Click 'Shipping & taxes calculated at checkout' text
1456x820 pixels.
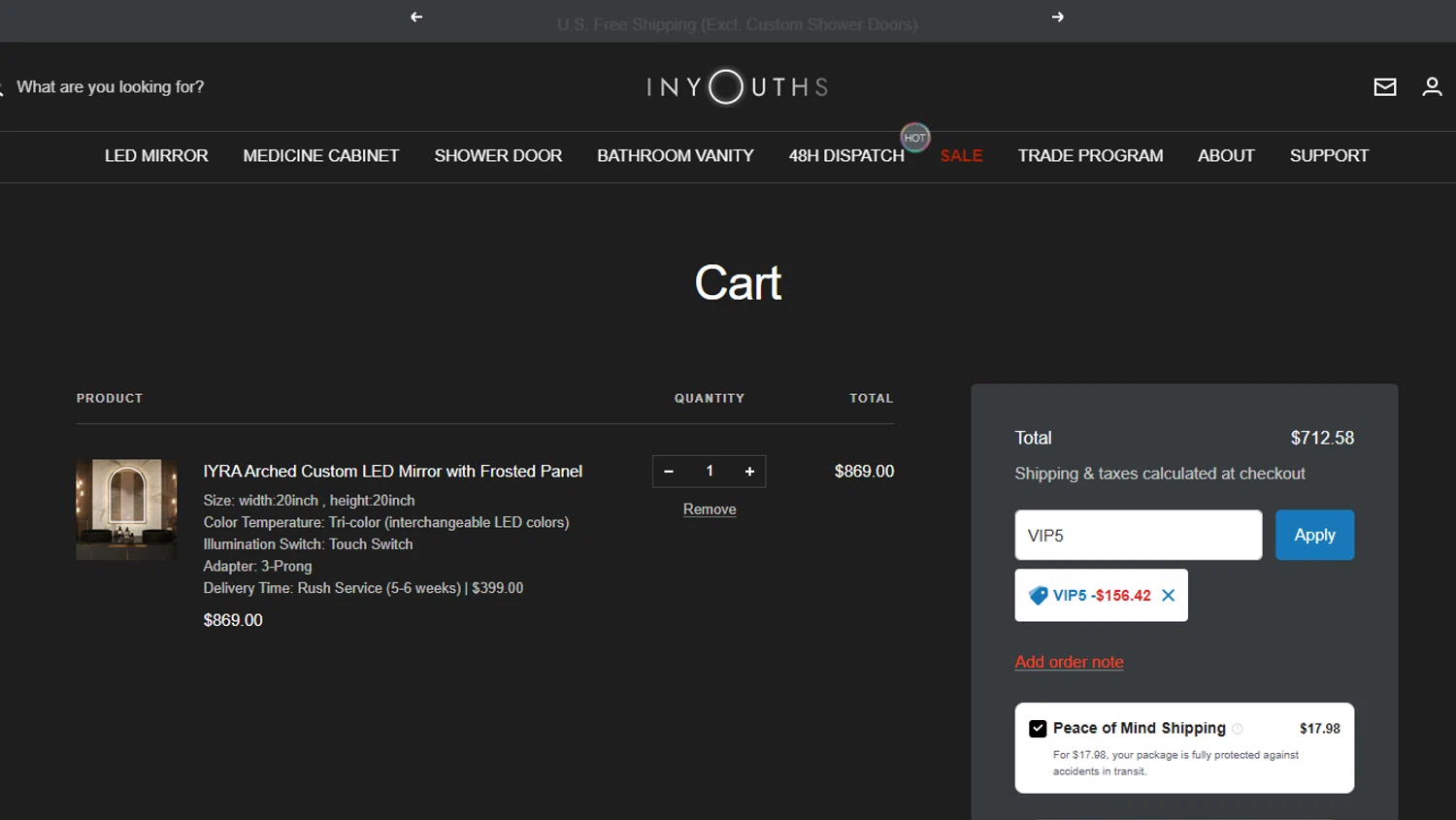(x=1160, y=474)
